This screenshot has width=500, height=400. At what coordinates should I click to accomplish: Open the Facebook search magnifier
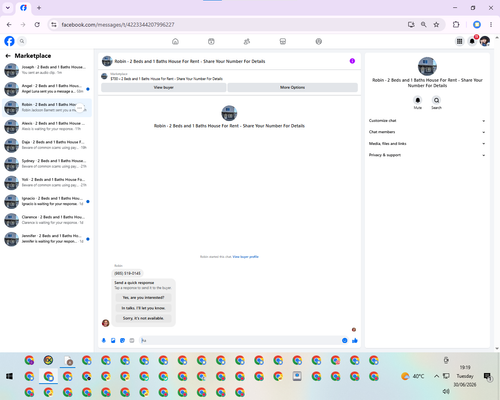pyautogui.click(x=22, y=41)
